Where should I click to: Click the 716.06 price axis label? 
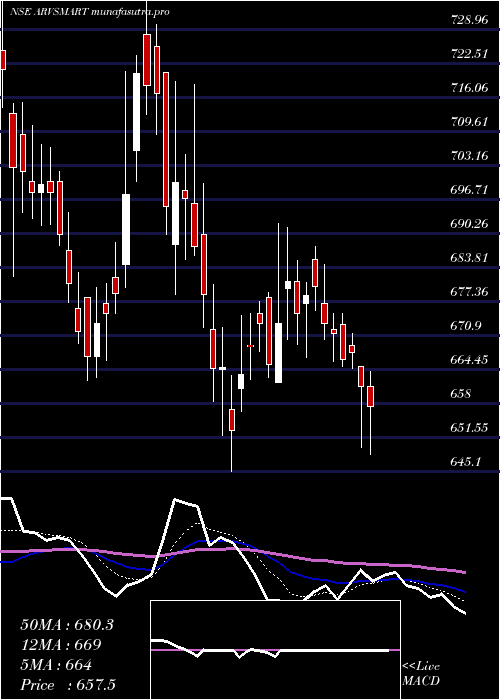click(468, 88)
